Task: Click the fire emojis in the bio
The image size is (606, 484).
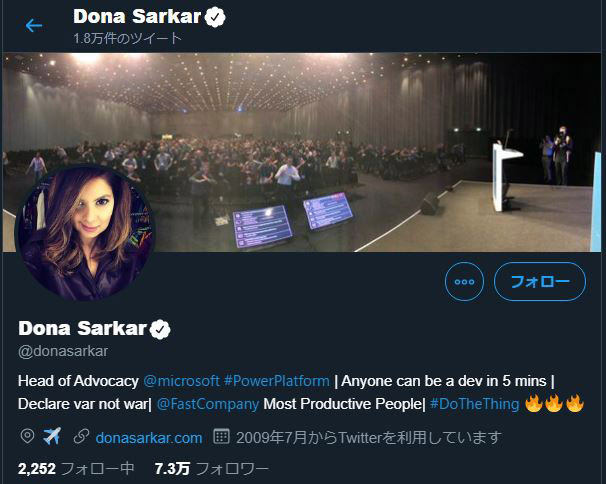Action: click(x=555, y=404)
